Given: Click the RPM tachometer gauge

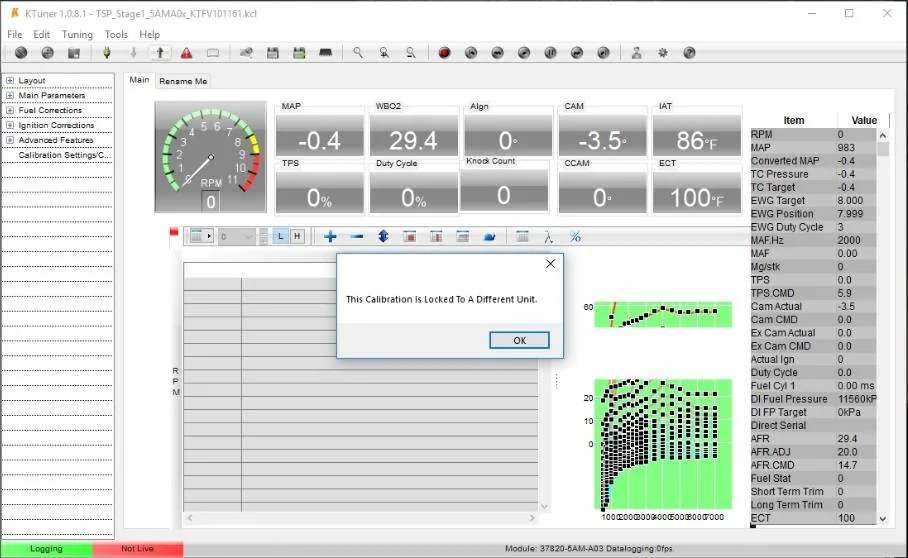Looking at the screenshot, I should [211, 157].
